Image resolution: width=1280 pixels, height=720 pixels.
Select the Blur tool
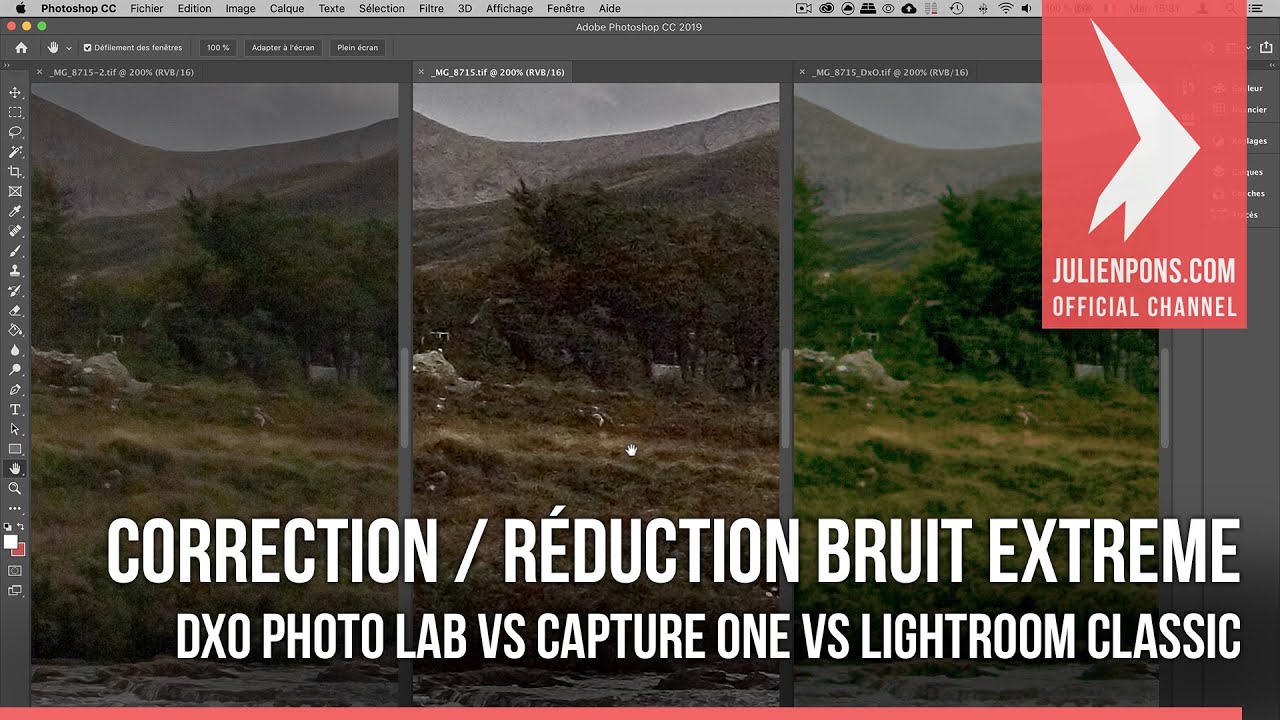[x=15, y=350]
